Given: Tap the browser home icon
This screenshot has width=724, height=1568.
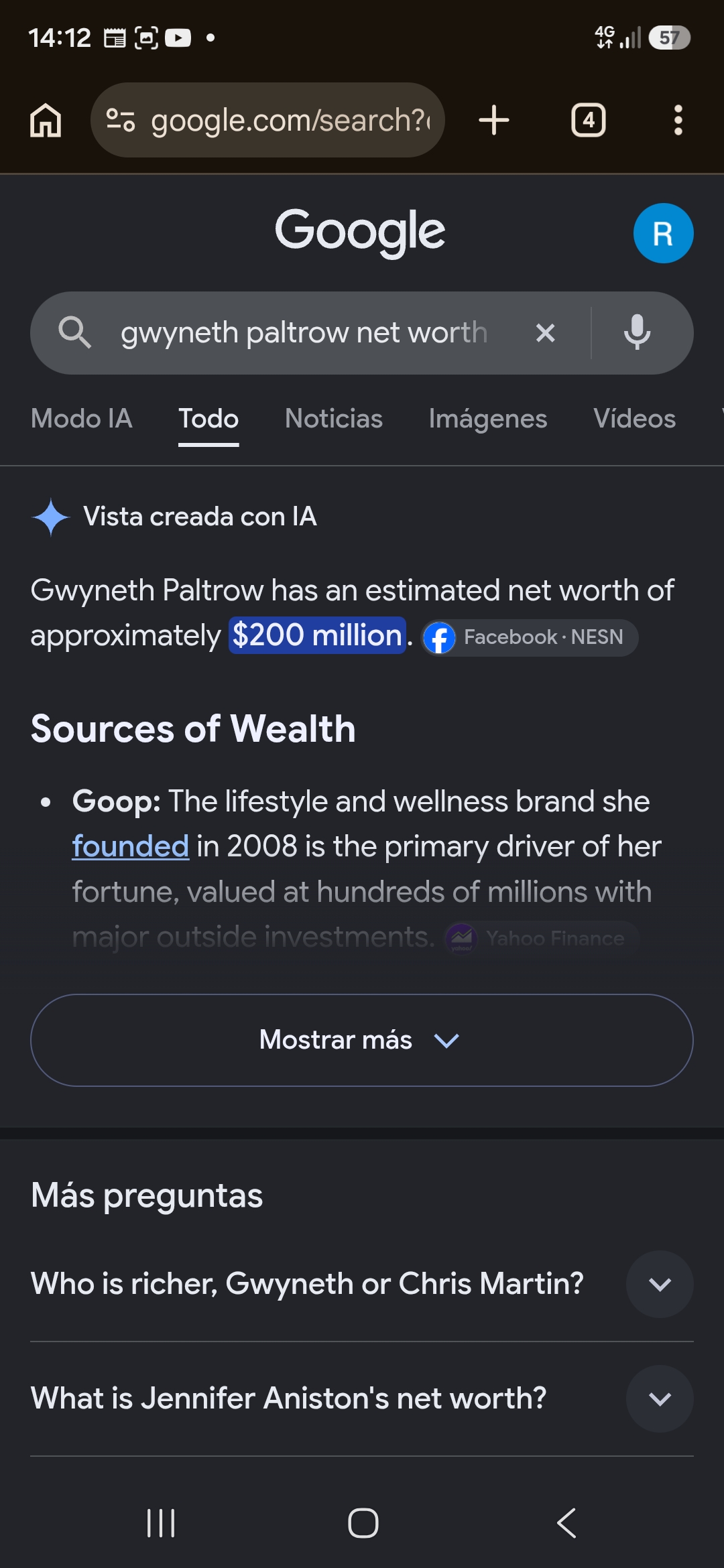Looking at the screenshot, I should coord(46,121).
